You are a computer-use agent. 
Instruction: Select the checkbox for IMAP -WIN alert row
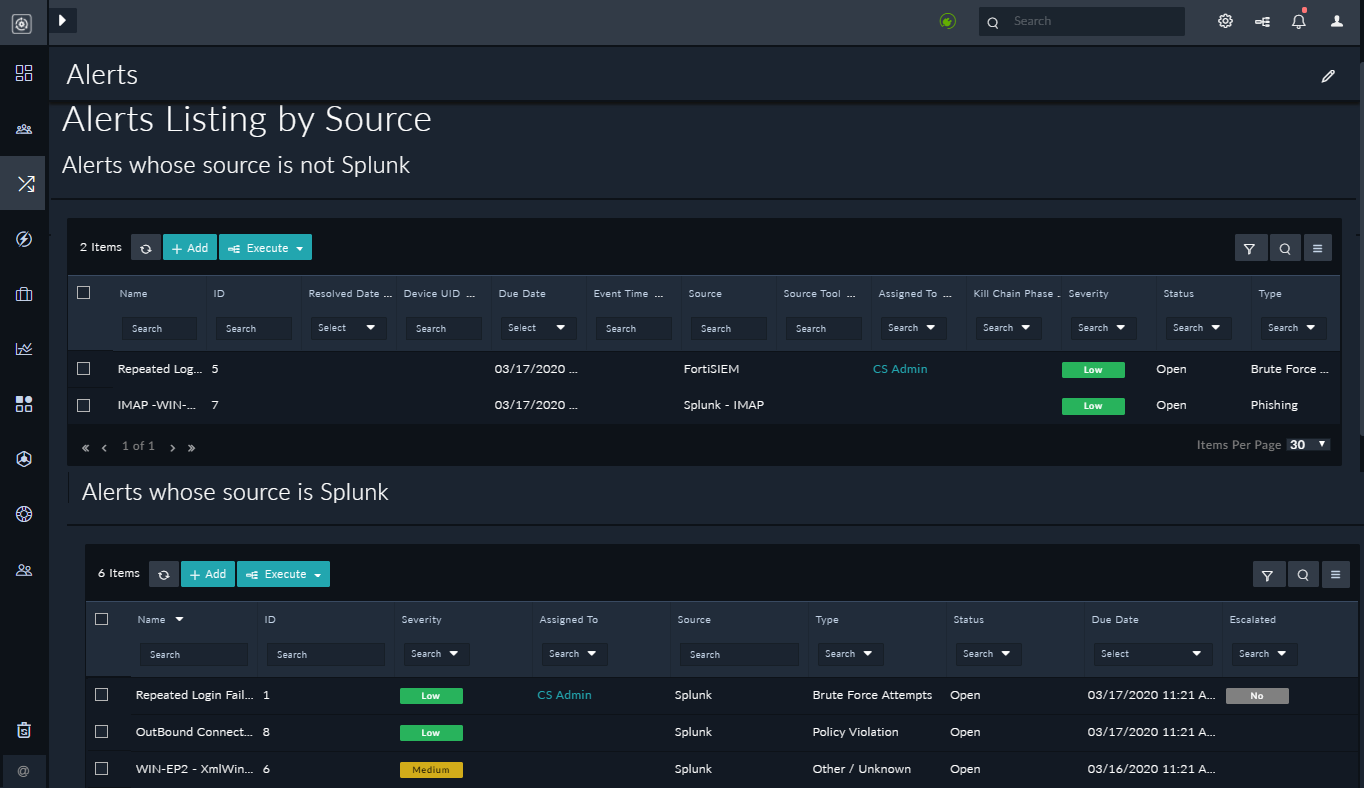84,405
